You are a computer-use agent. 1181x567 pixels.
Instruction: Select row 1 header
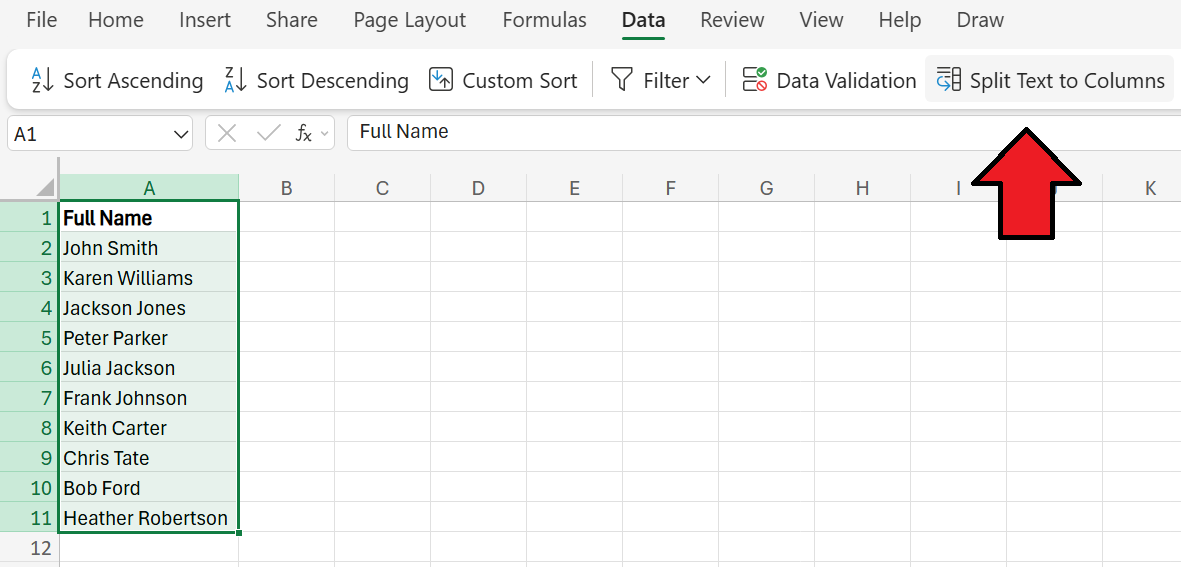(x=29, y=218)
